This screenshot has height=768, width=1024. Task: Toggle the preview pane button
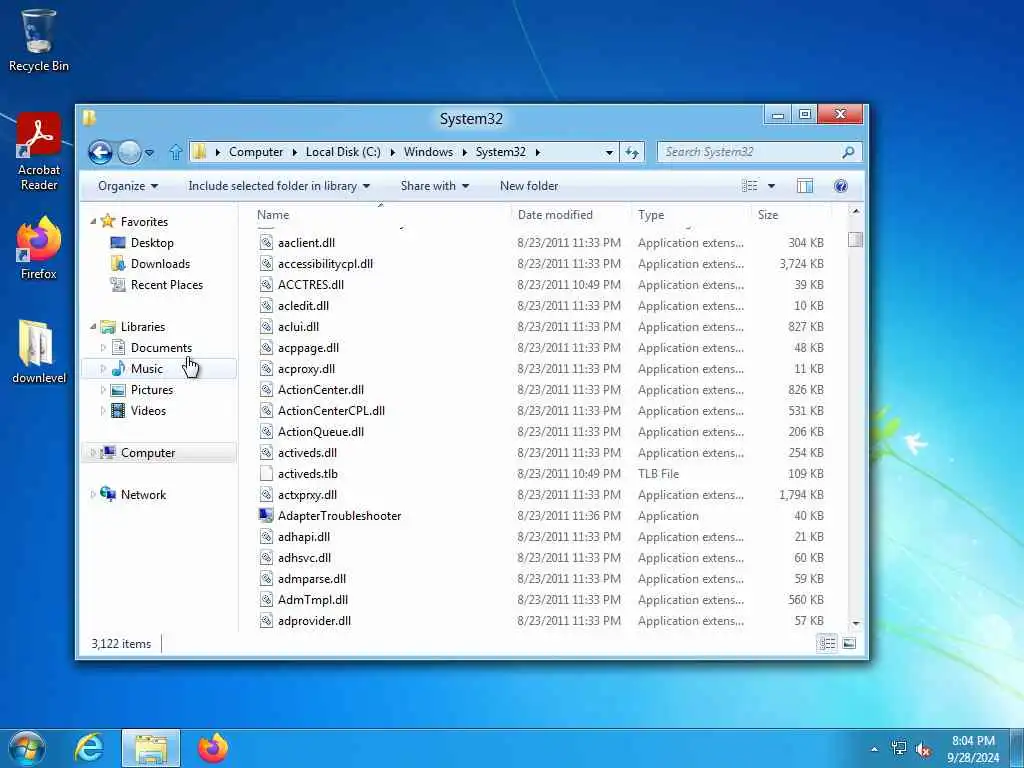(x=805, y=186)
